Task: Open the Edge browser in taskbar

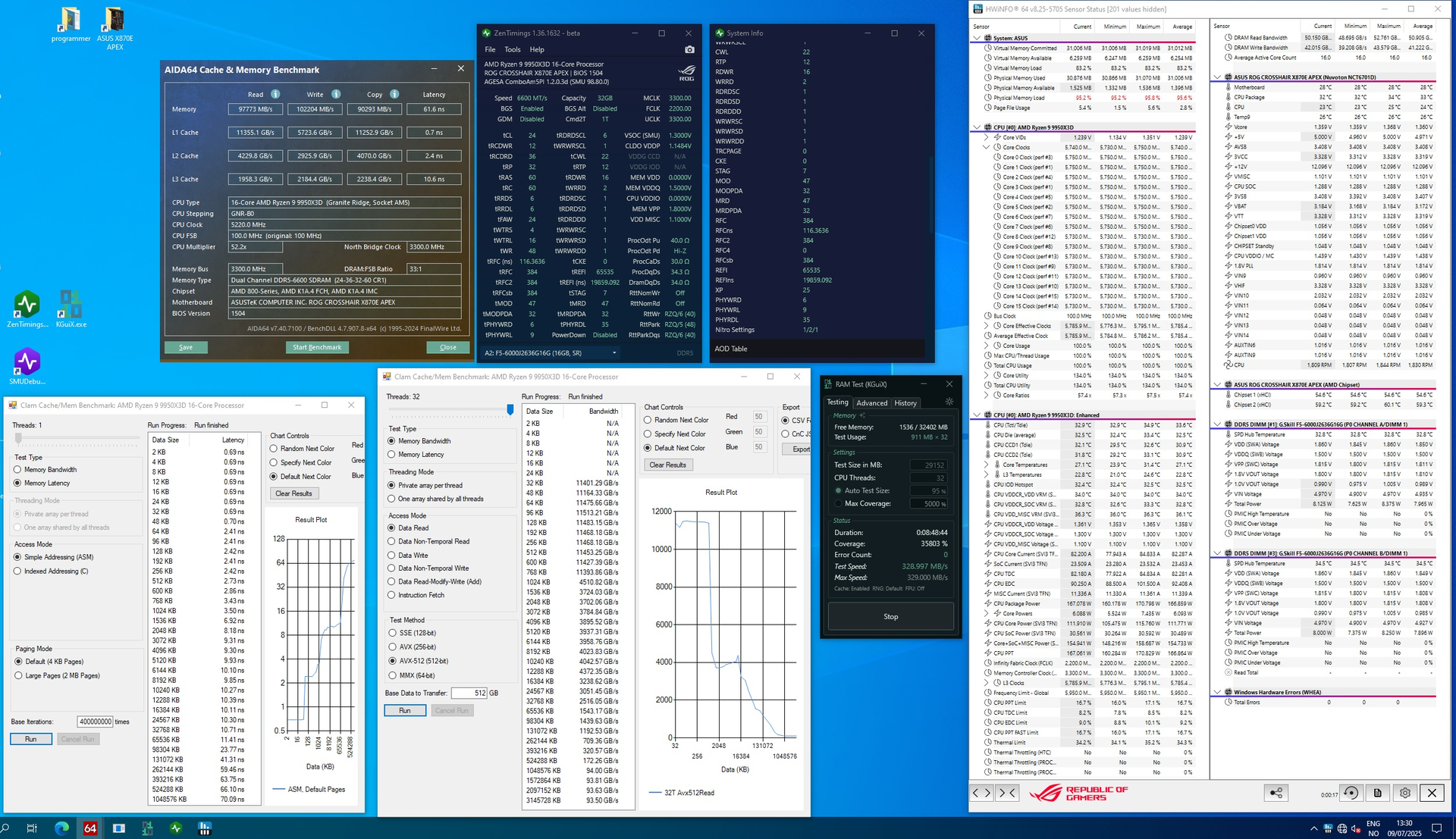Action: pyautogui.click(x=61, y=828)
